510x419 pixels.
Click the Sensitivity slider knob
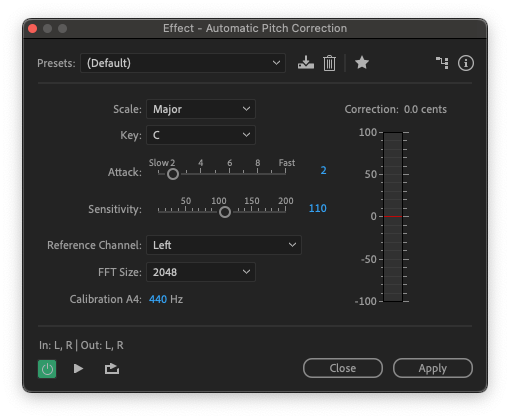(x=225, y=212)
